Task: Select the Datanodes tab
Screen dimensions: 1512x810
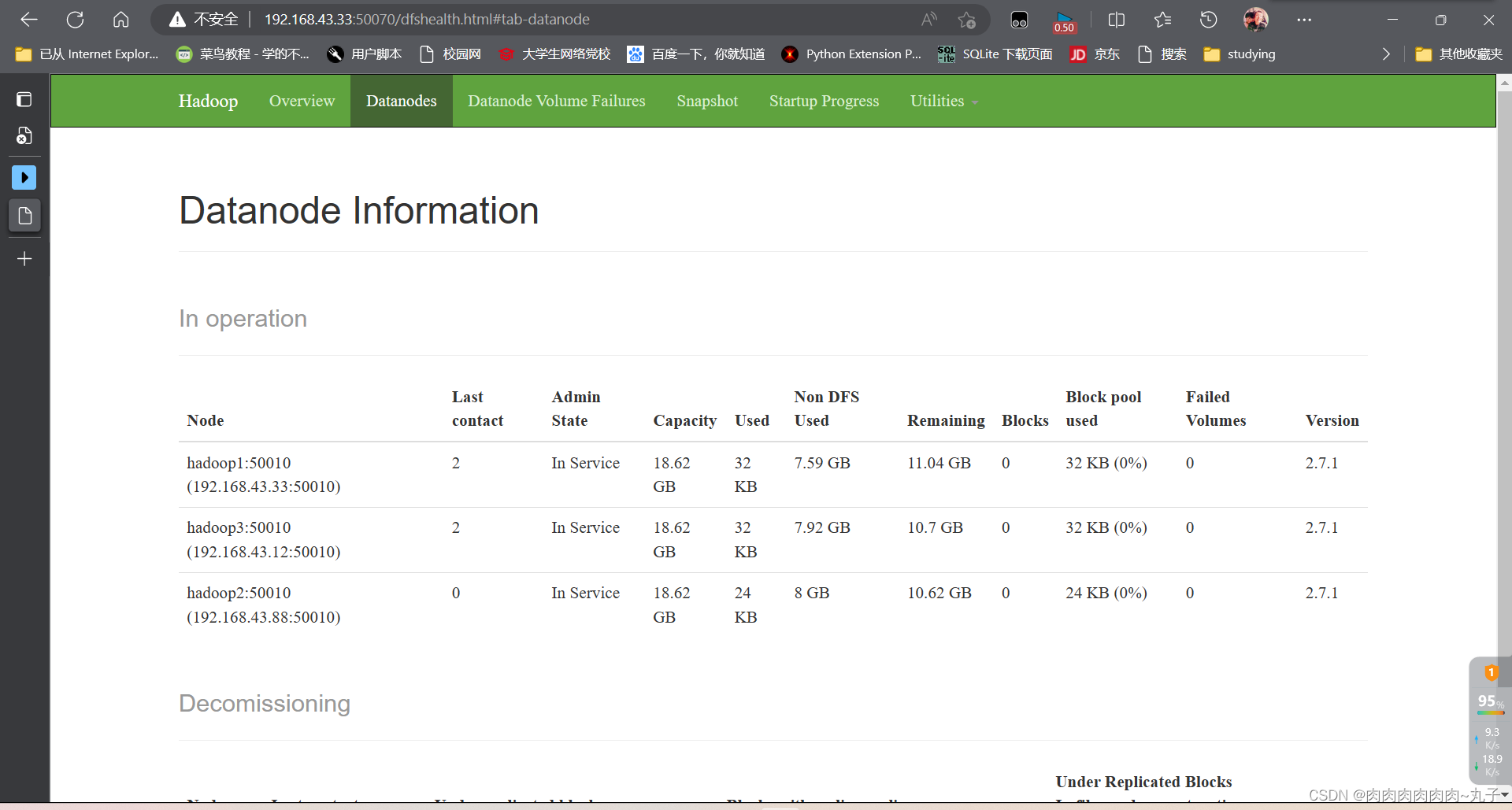Action: pos(402,101)
